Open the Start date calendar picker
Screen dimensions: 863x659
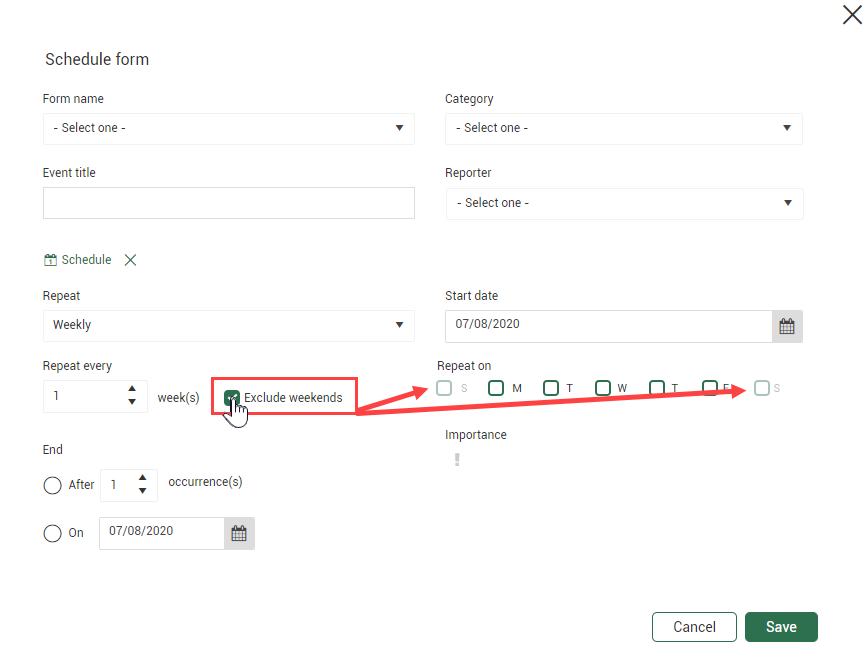tap(787, 326)
